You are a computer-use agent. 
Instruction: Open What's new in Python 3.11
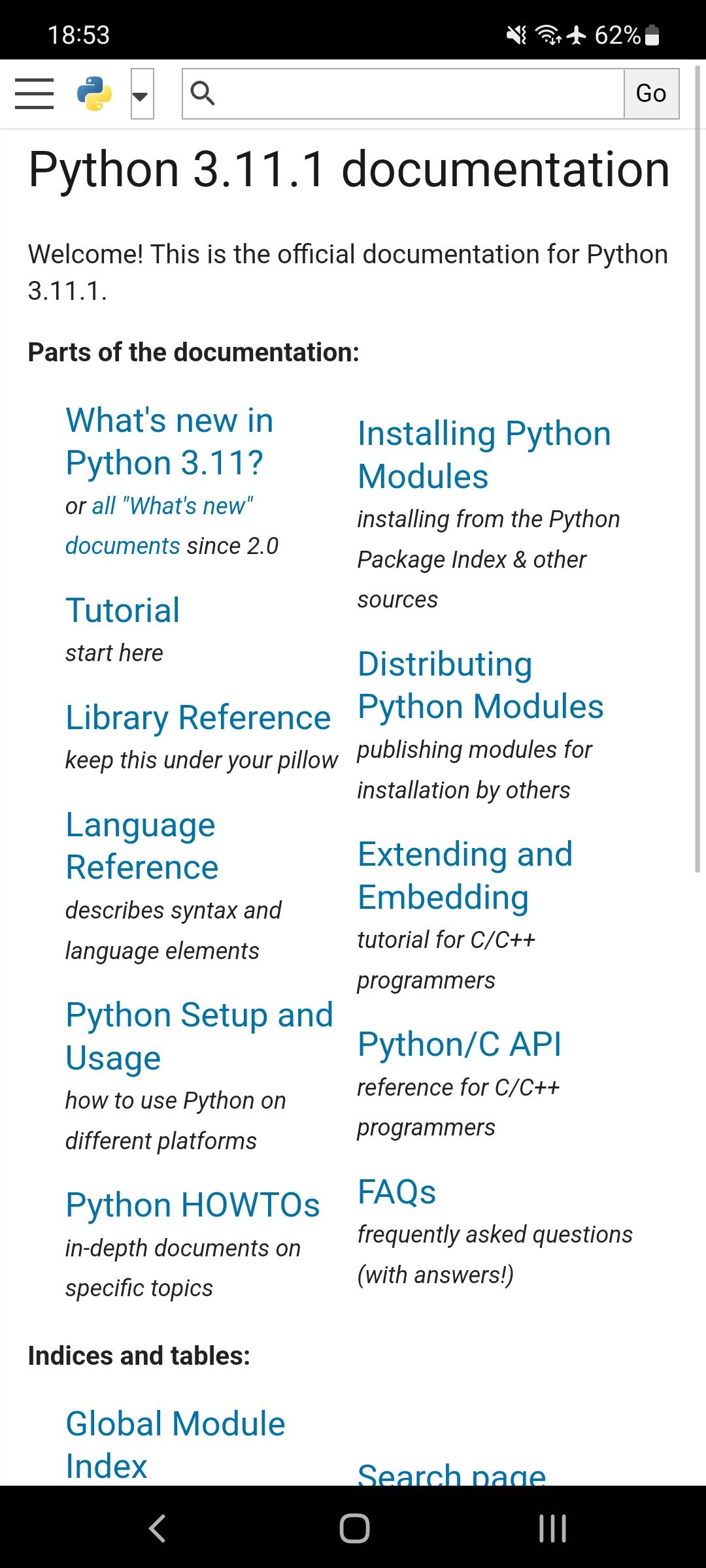point(169,441)
